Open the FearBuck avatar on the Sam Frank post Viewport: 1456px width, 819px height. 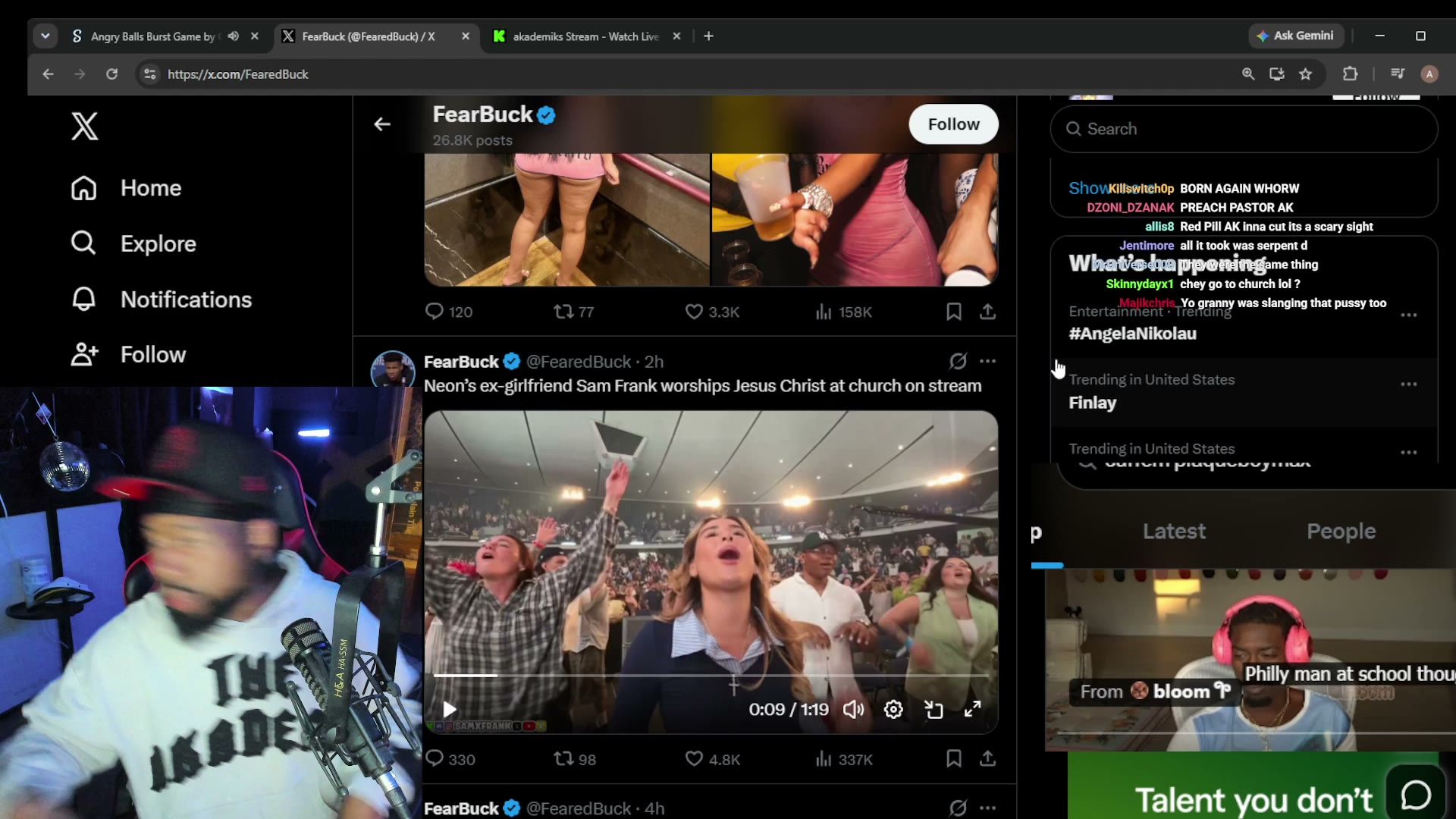[392, 369]
